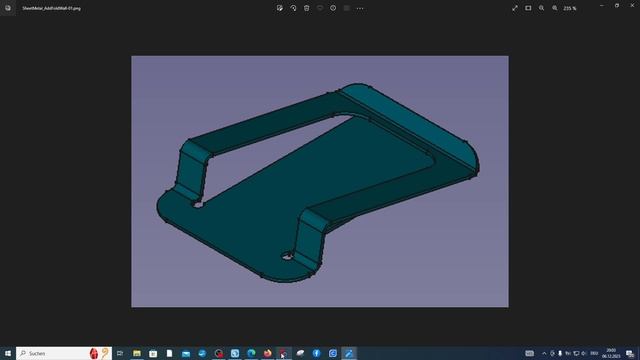Viewport: 640px width, 360px height.
Task: Click the 235 % zoom level value
Action: (x=570, y=8)
